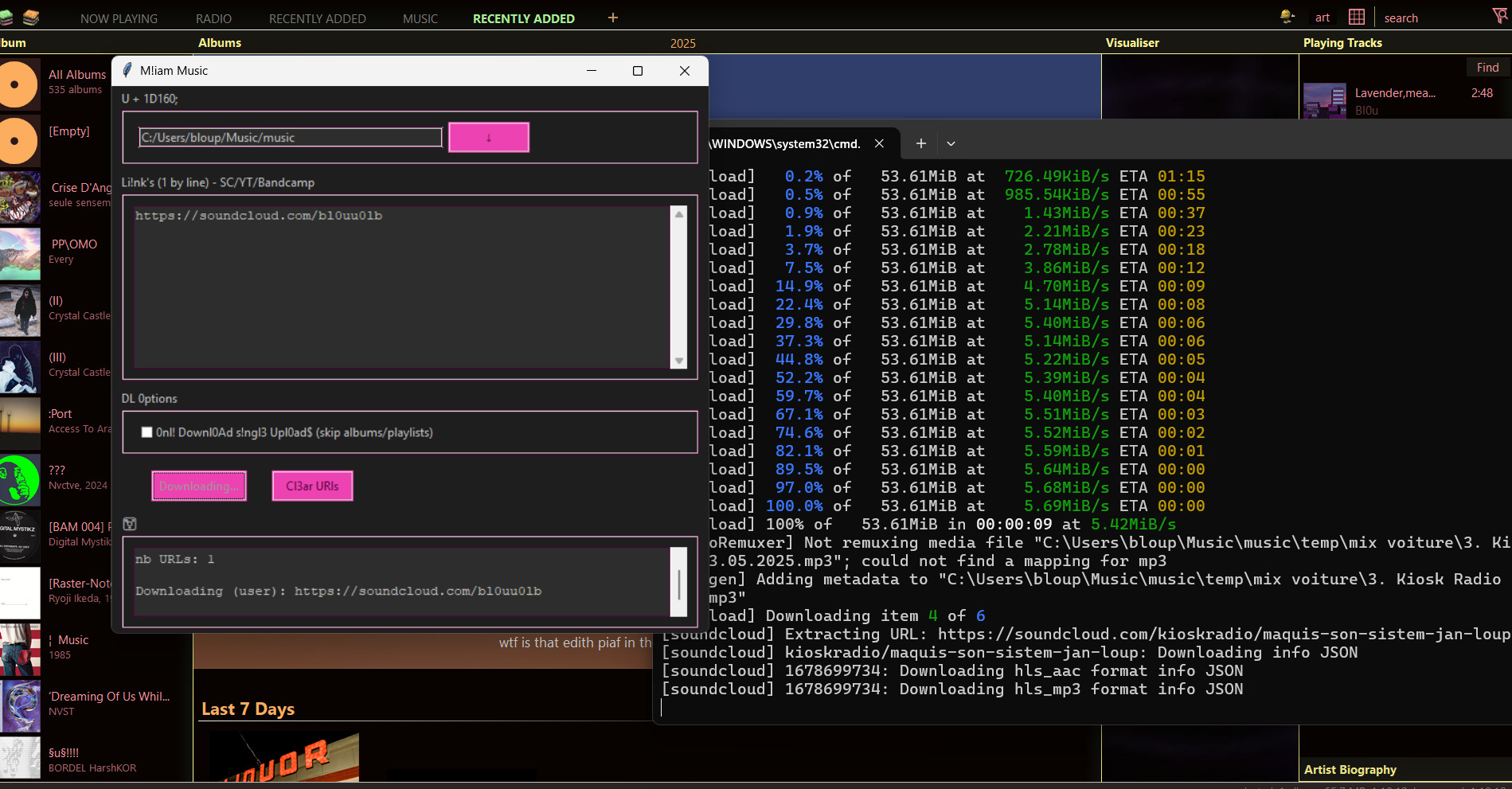Close the cmd terminal tab

879,143
